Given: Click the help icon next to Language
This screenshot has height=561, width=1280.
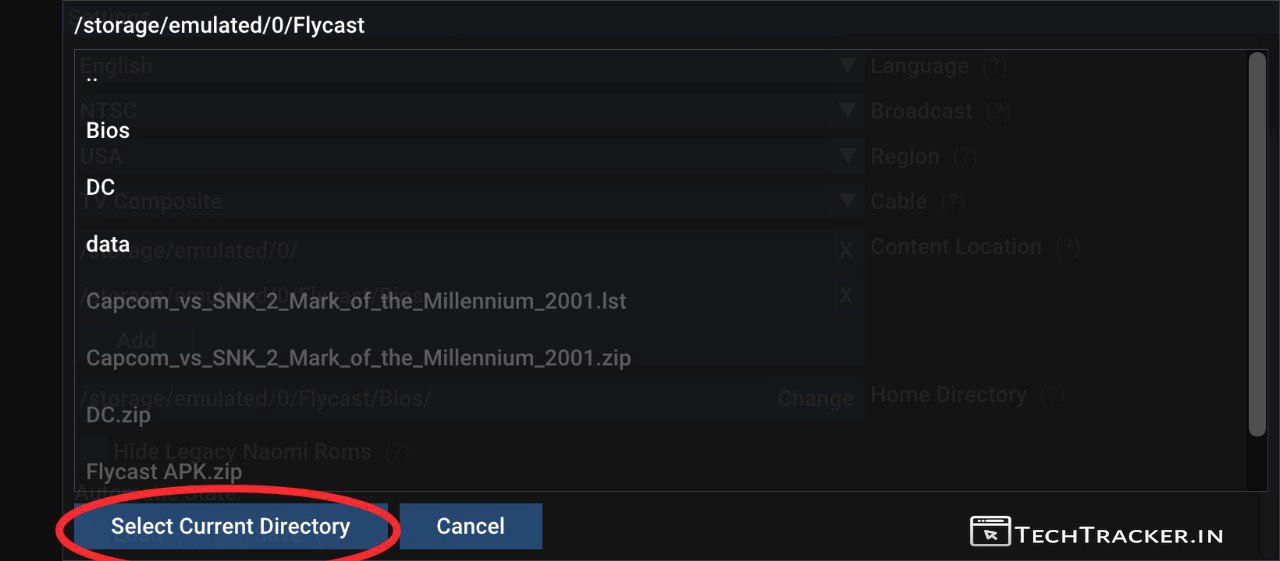Looking at the screenshot, I should pyautogui.click(x=994, y=67).
